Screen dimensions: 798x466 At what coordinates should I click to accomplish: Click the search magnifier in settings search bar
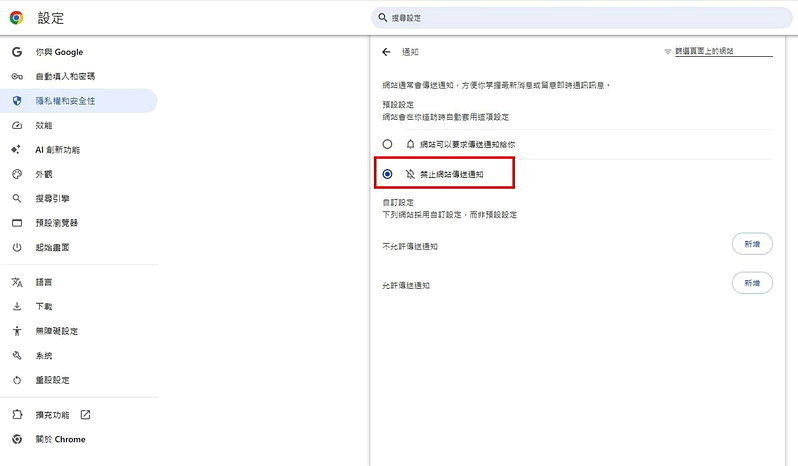(383, 17)
